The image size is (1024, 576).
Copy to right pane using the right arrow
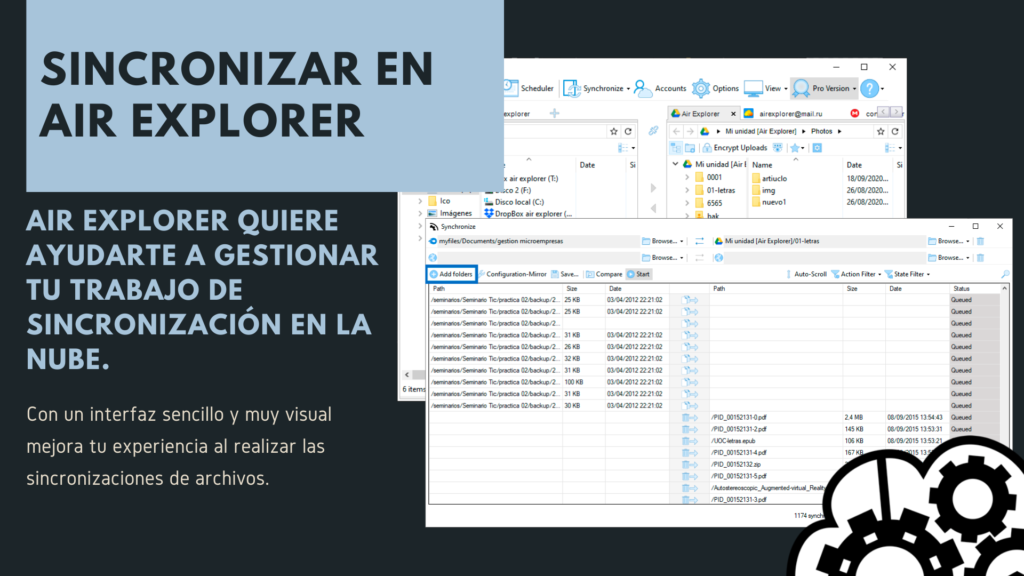tap(653, 188)
